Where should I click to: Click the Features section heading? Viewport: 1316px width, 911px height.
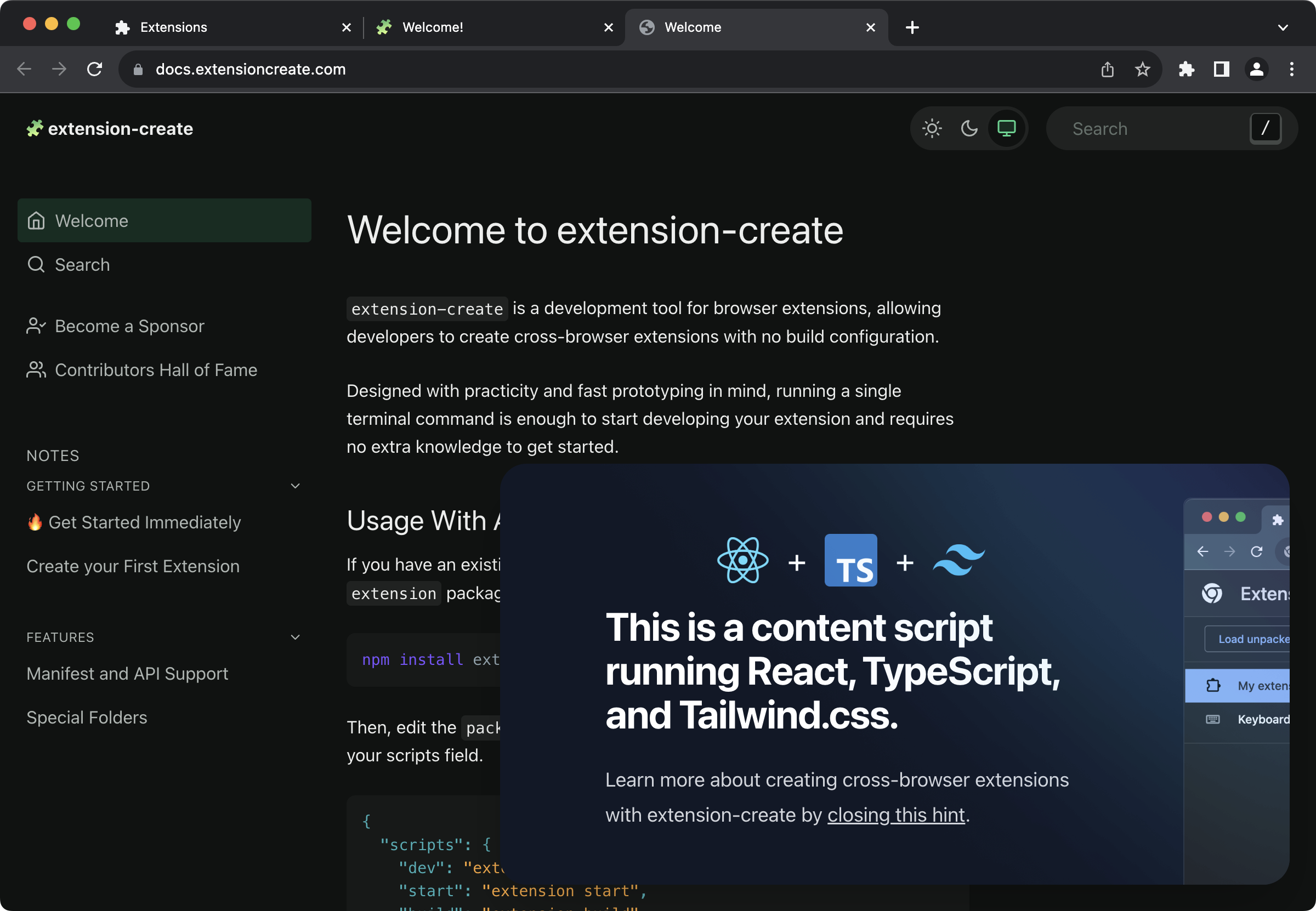click(x=60, y=637)
